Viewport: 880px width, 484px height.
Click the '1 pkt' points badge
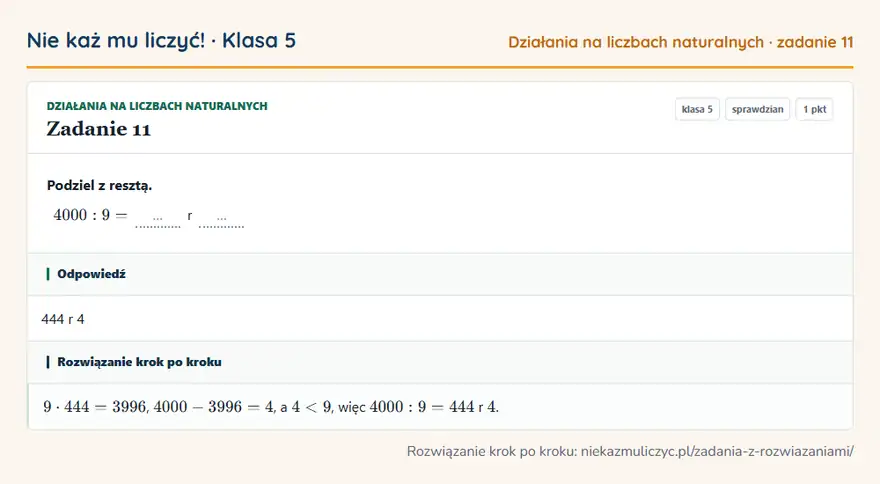[x=814, y=109]
